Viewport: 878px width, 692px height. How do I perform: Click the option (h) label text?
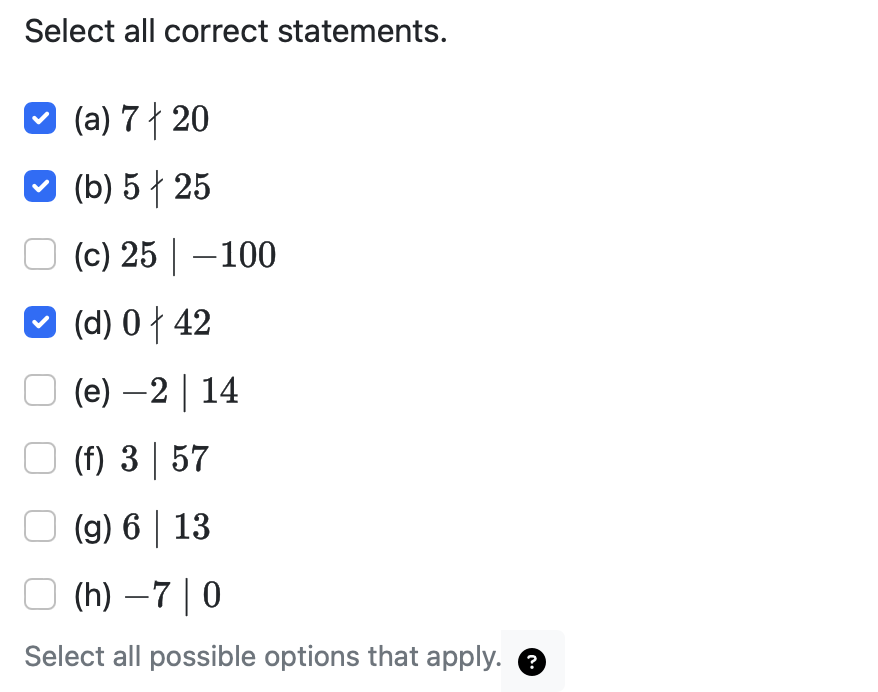pyautogui.click(x=145, y=594)
